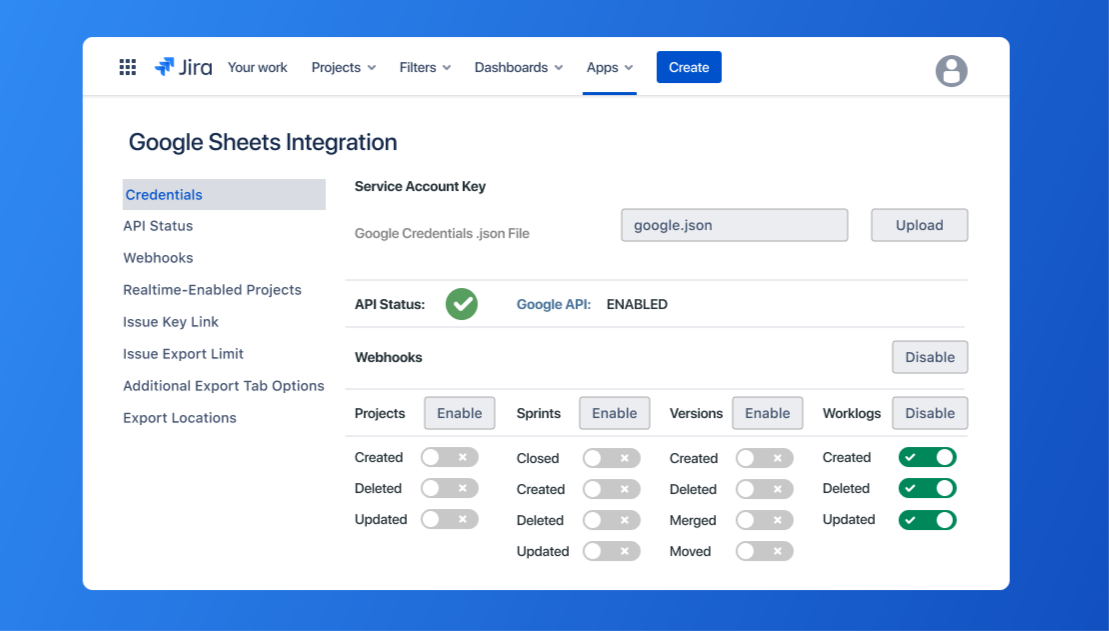Click the google.json file input field
1109x631 pixels.
click(x=734, y=225)
